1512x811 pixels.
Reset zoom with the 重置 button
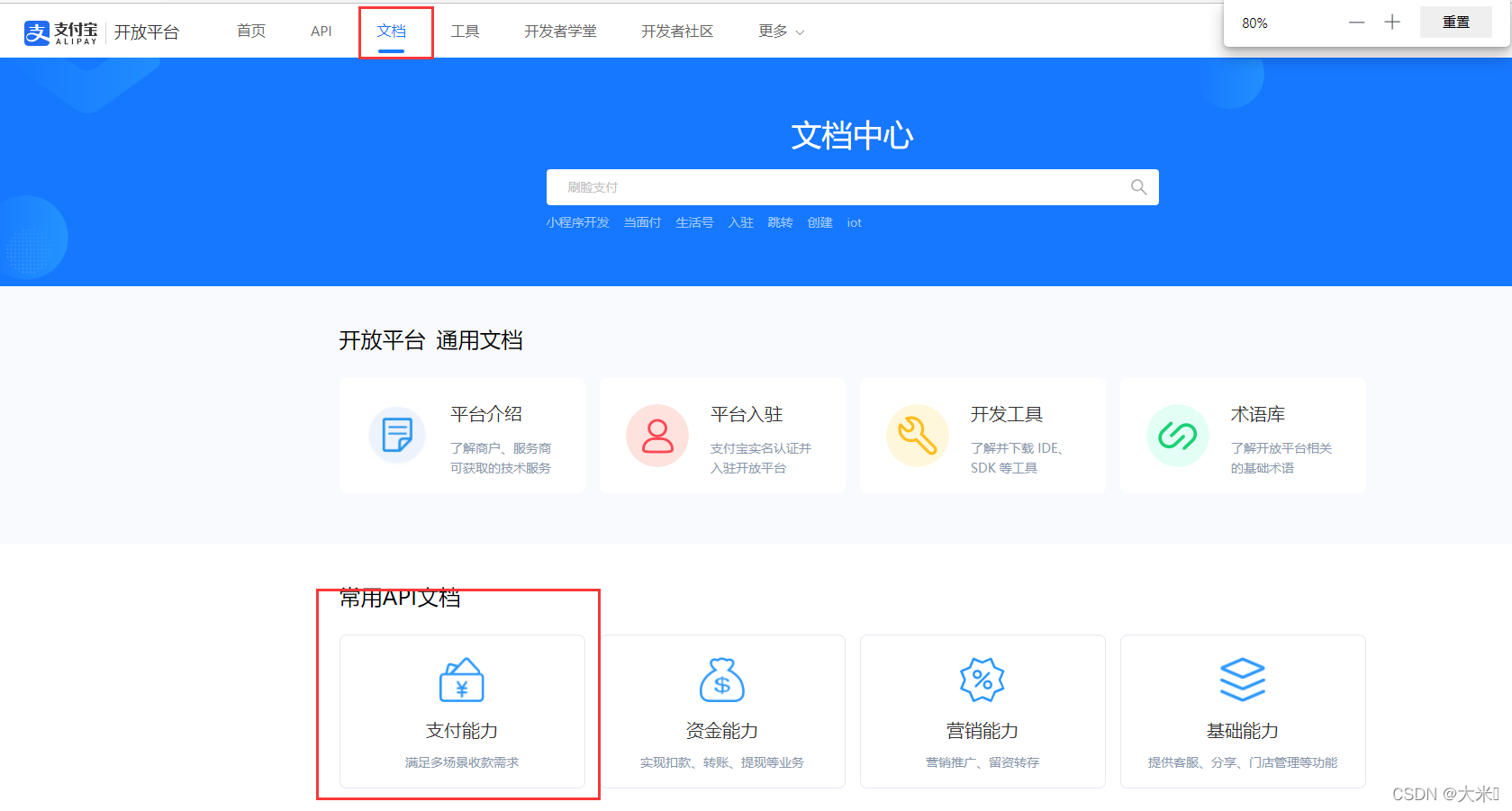point(1456,23)
